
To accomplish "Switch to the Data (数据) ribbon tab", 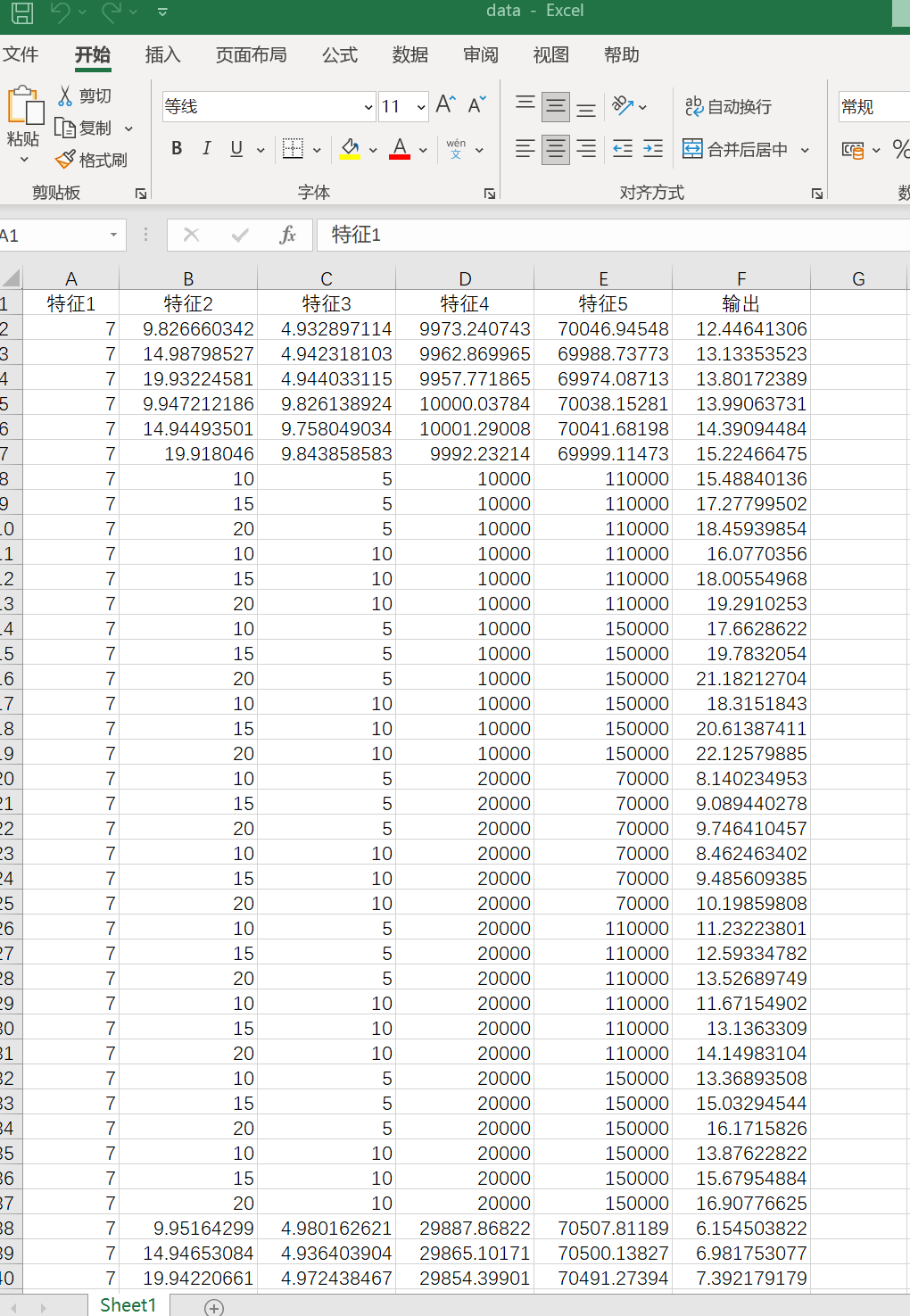I will (410, 55).
